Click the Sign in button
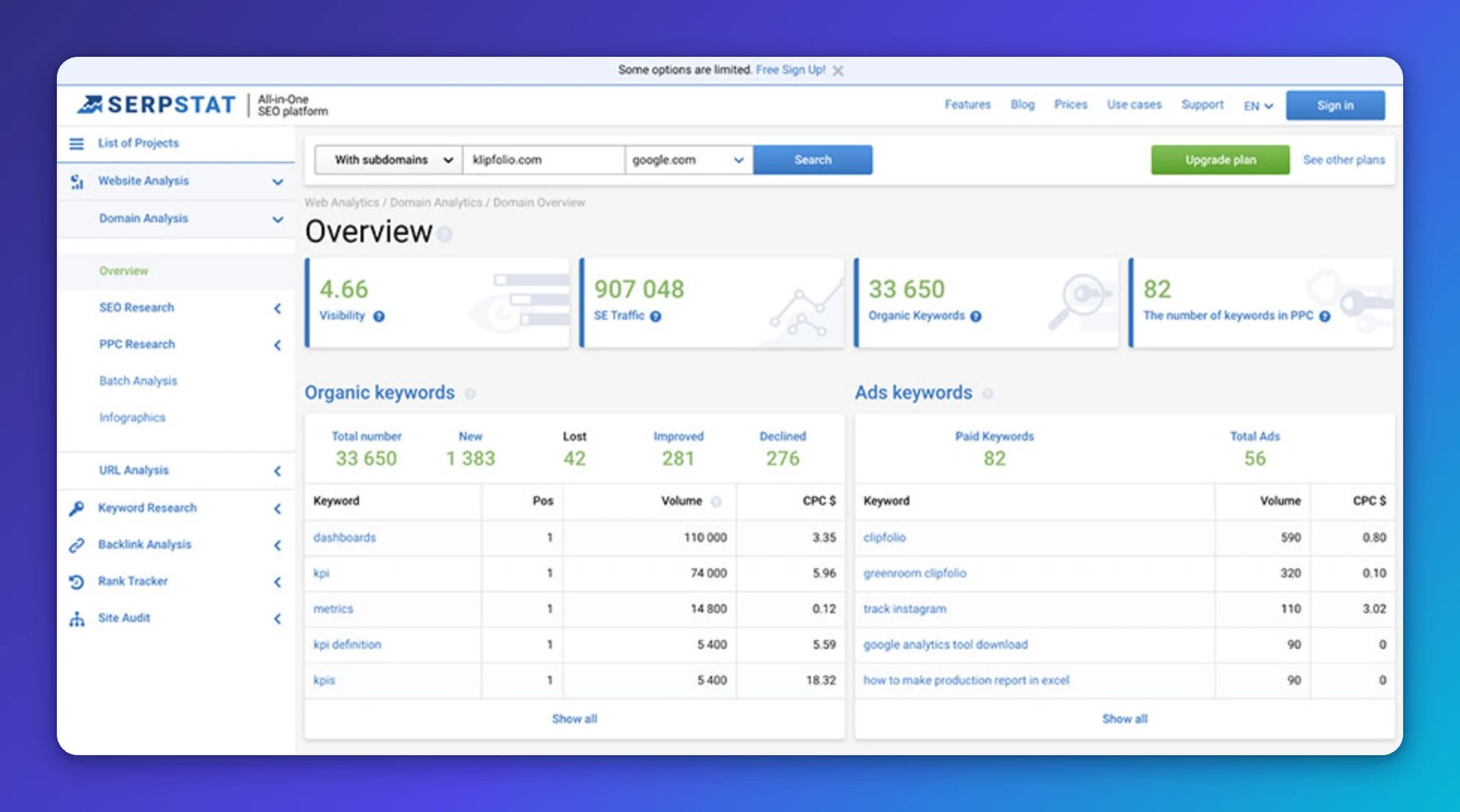1460x812 pixels. click(x=1335, y=106)
